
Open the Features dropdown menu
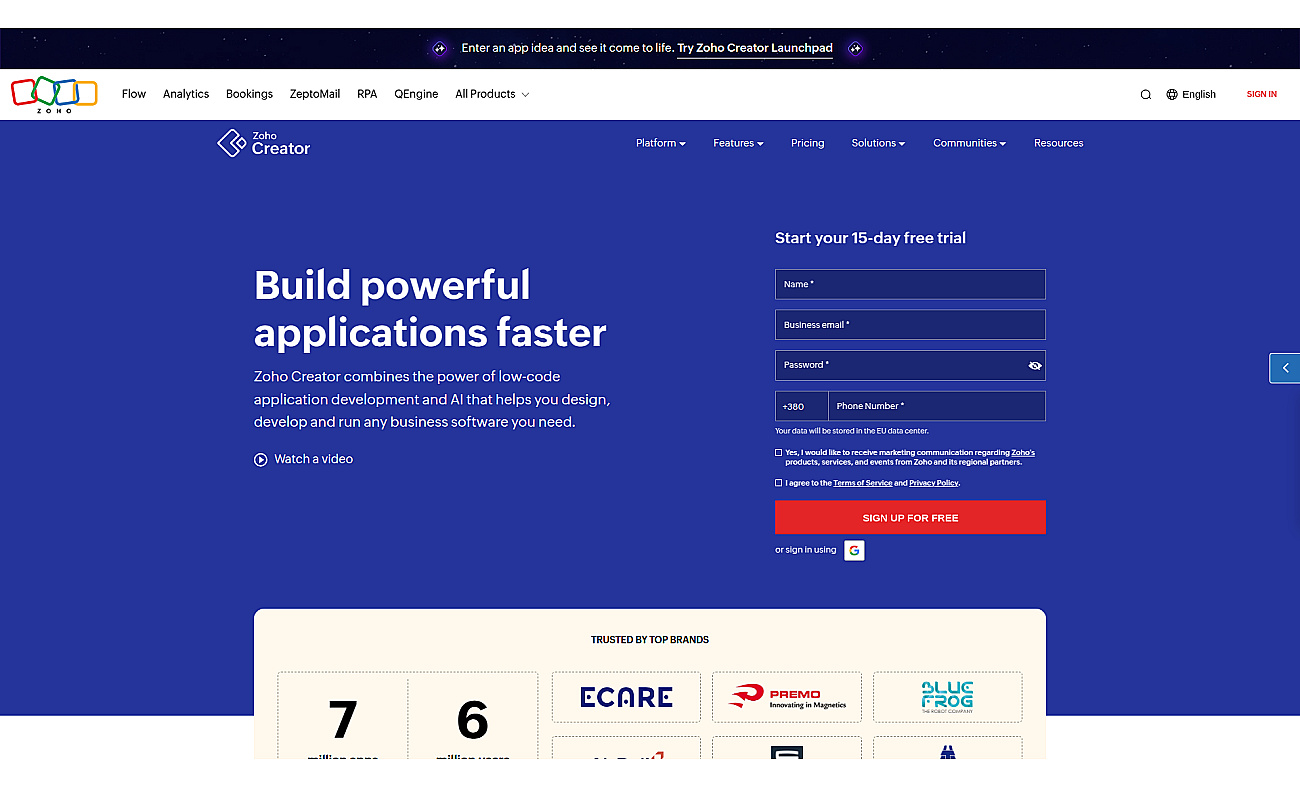738,143
